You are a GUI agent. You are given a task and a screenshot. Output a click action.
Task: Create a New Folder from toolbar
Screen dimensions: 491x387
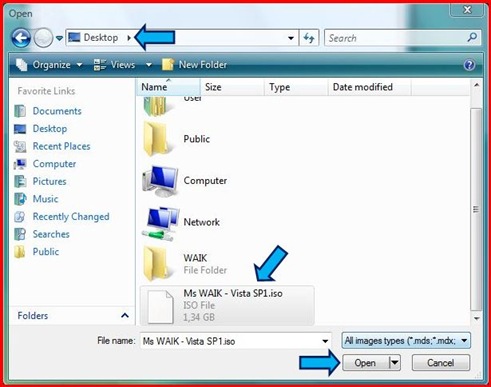click(x=194, y=65)
